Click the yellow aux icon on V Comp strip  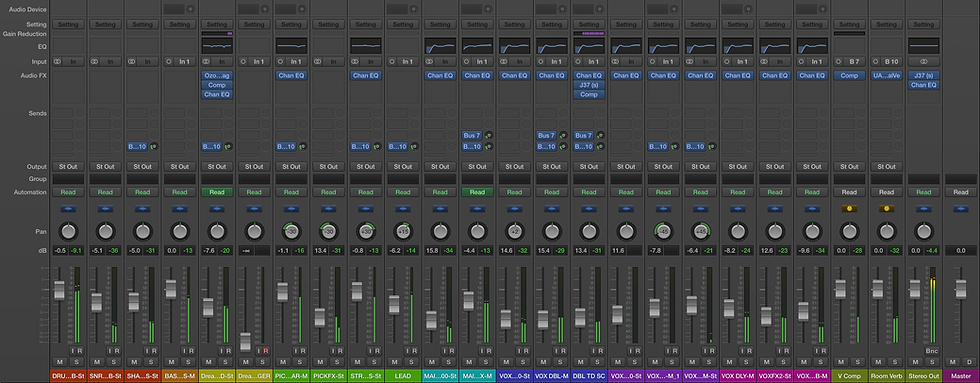tap(848, 209)
